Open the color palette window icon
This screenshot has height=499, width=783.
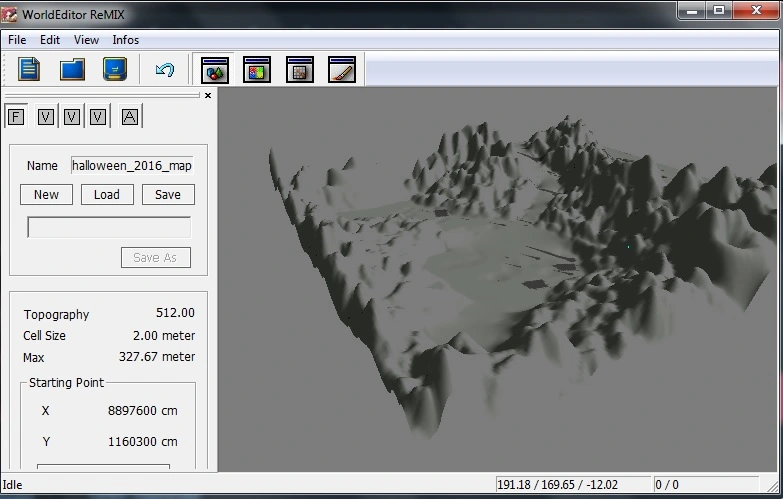(x=258, y=70)
